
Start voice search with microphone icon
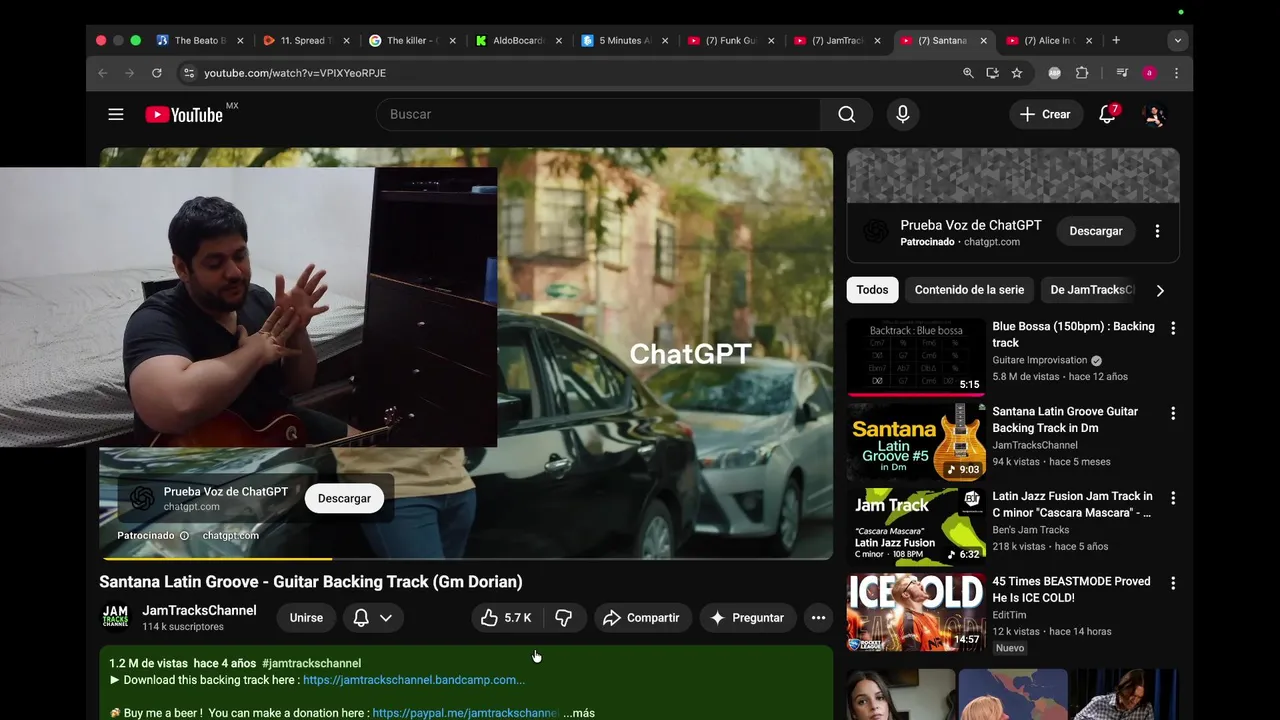(x=902, y=114)
